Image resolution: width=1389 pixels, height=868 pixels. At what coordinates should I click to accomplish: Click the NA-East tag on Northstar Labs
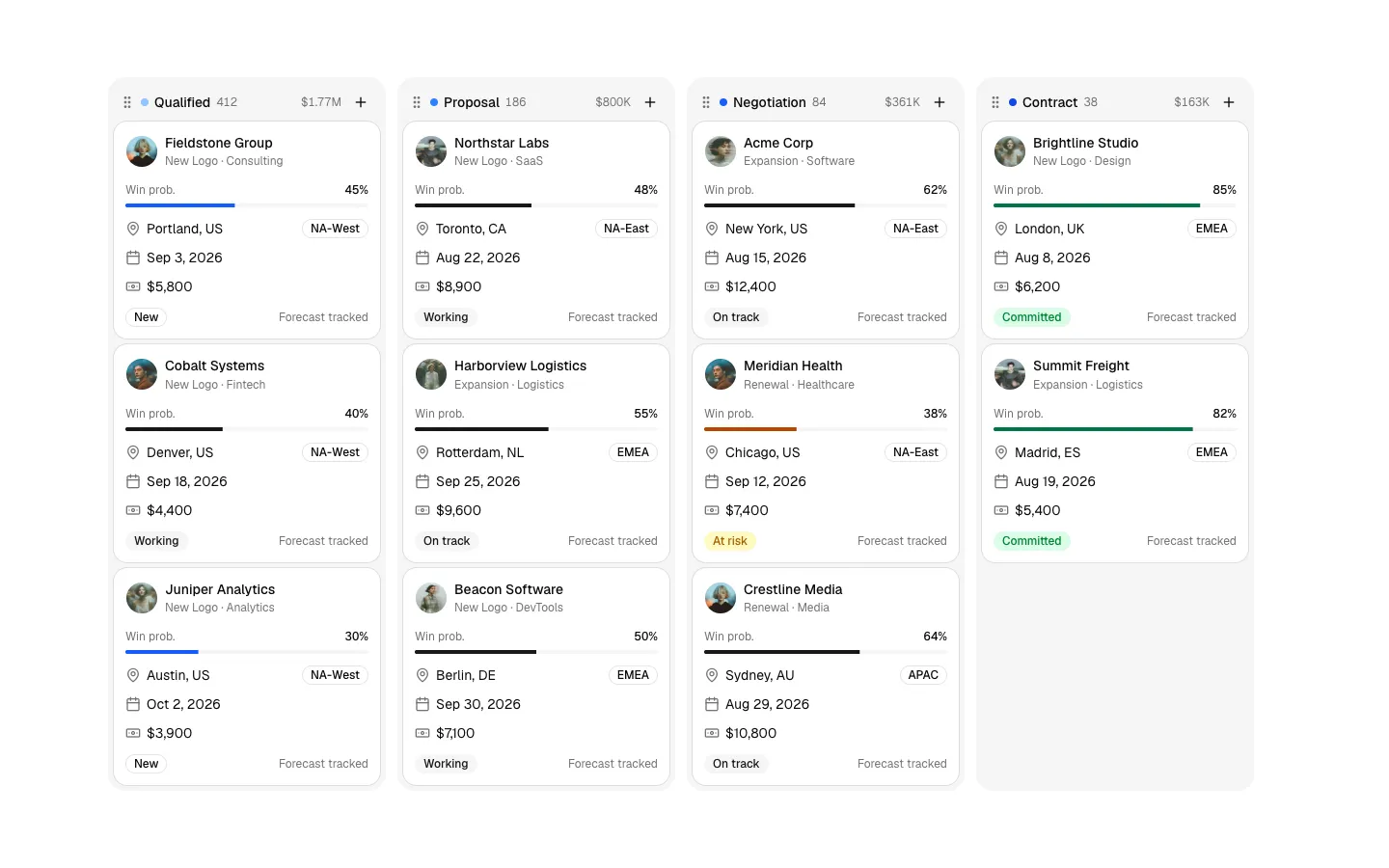click(x=626, y=229)
